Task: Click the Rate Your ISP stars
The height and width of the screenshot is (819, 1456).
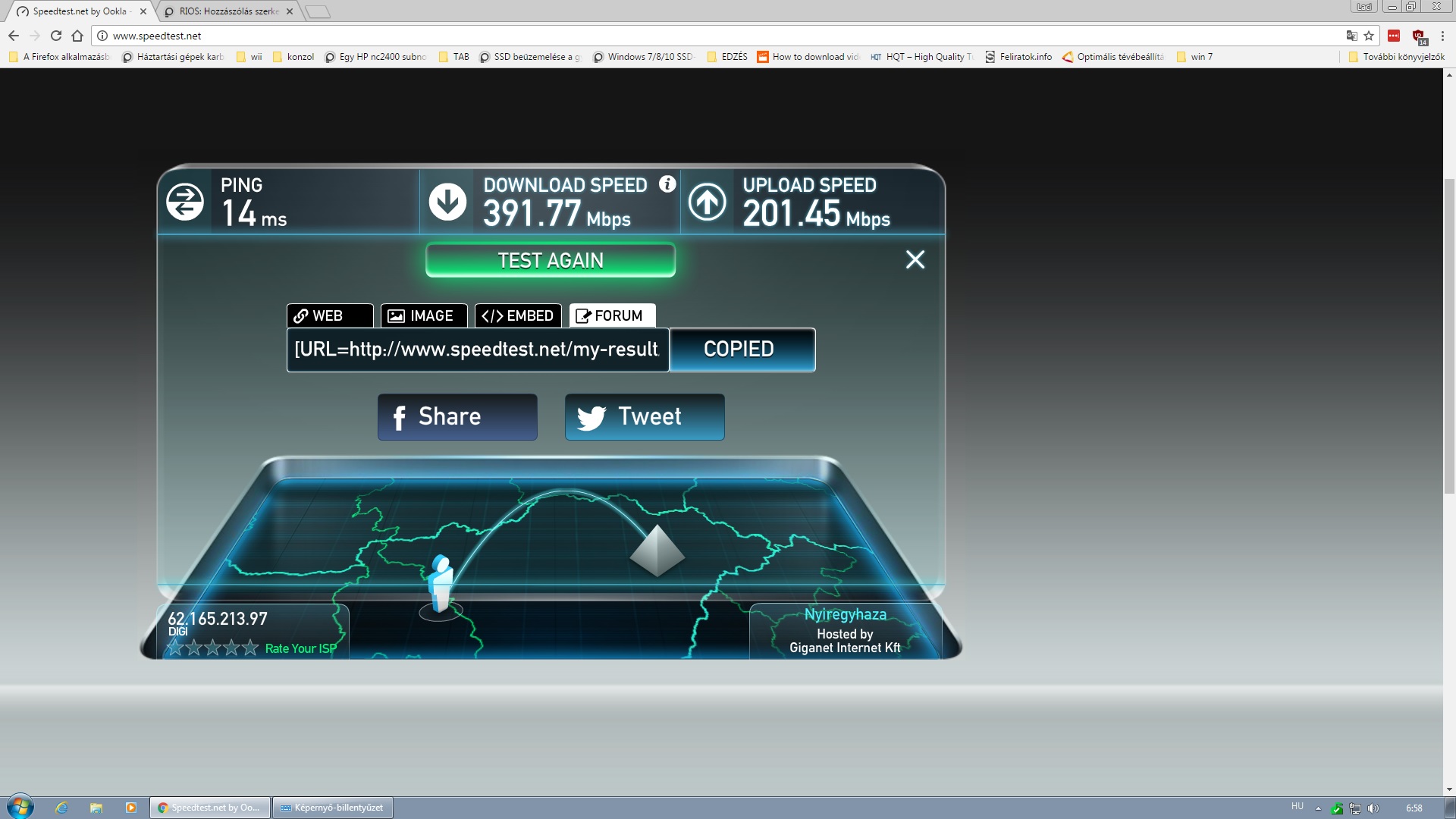Action: pyautogui.click(x=213, y=648)
